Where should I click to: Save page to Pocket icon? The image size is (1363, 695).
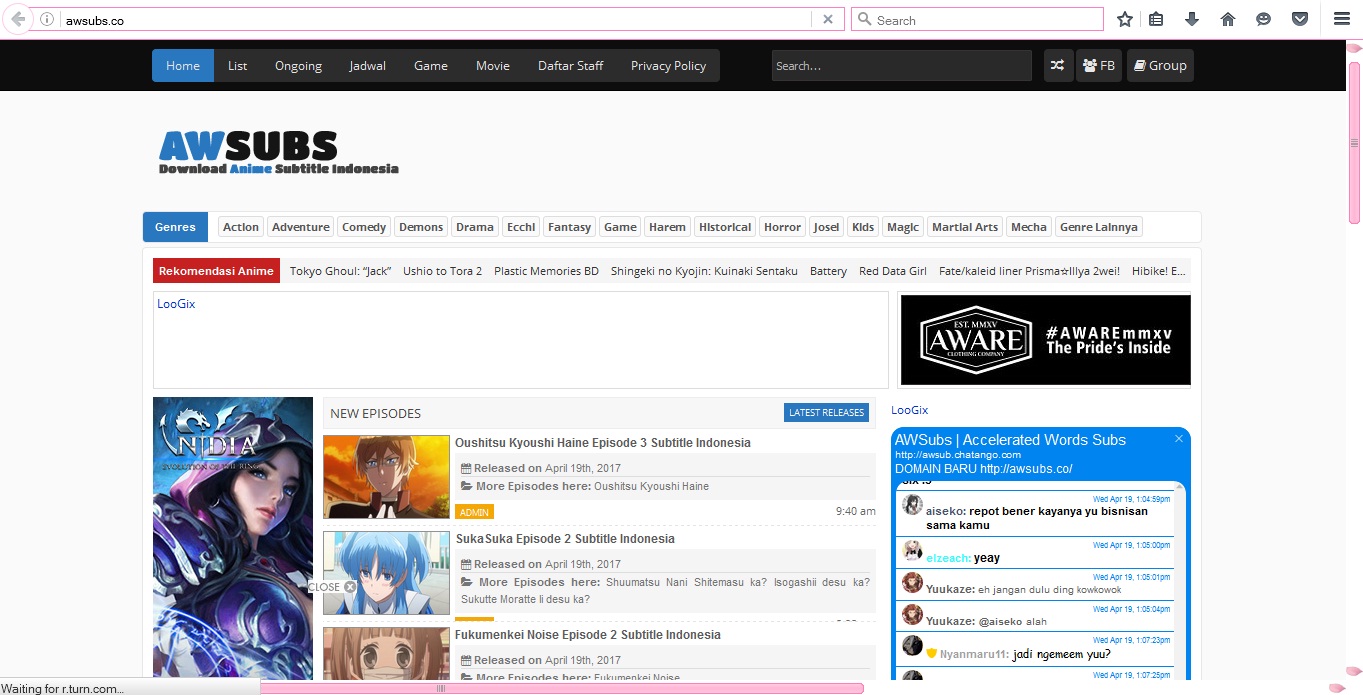pos(1299,19)
